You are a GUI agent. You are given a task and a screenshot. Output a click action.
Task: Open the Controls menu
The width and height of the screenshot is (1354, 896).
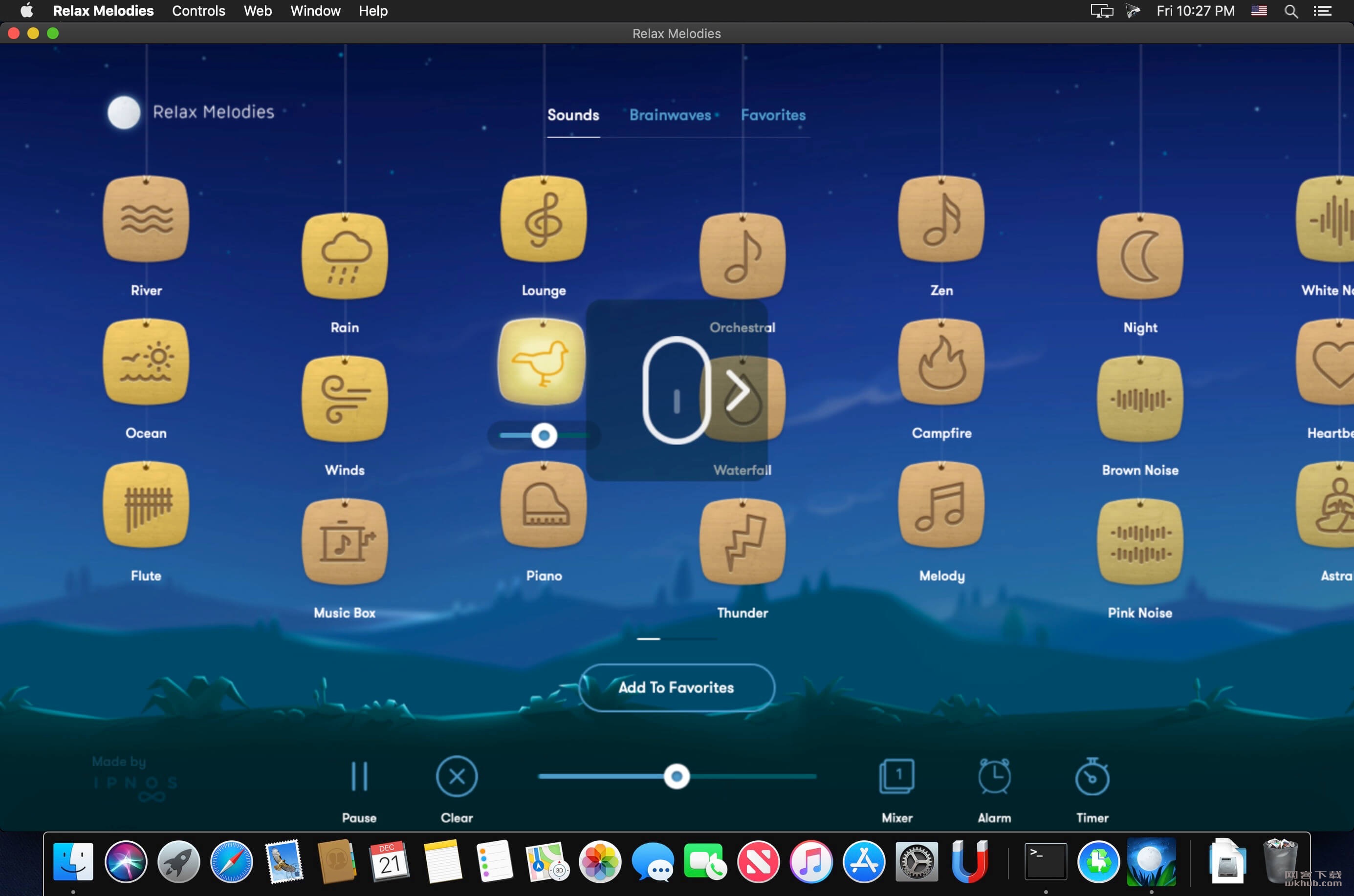tap(198, 11)
